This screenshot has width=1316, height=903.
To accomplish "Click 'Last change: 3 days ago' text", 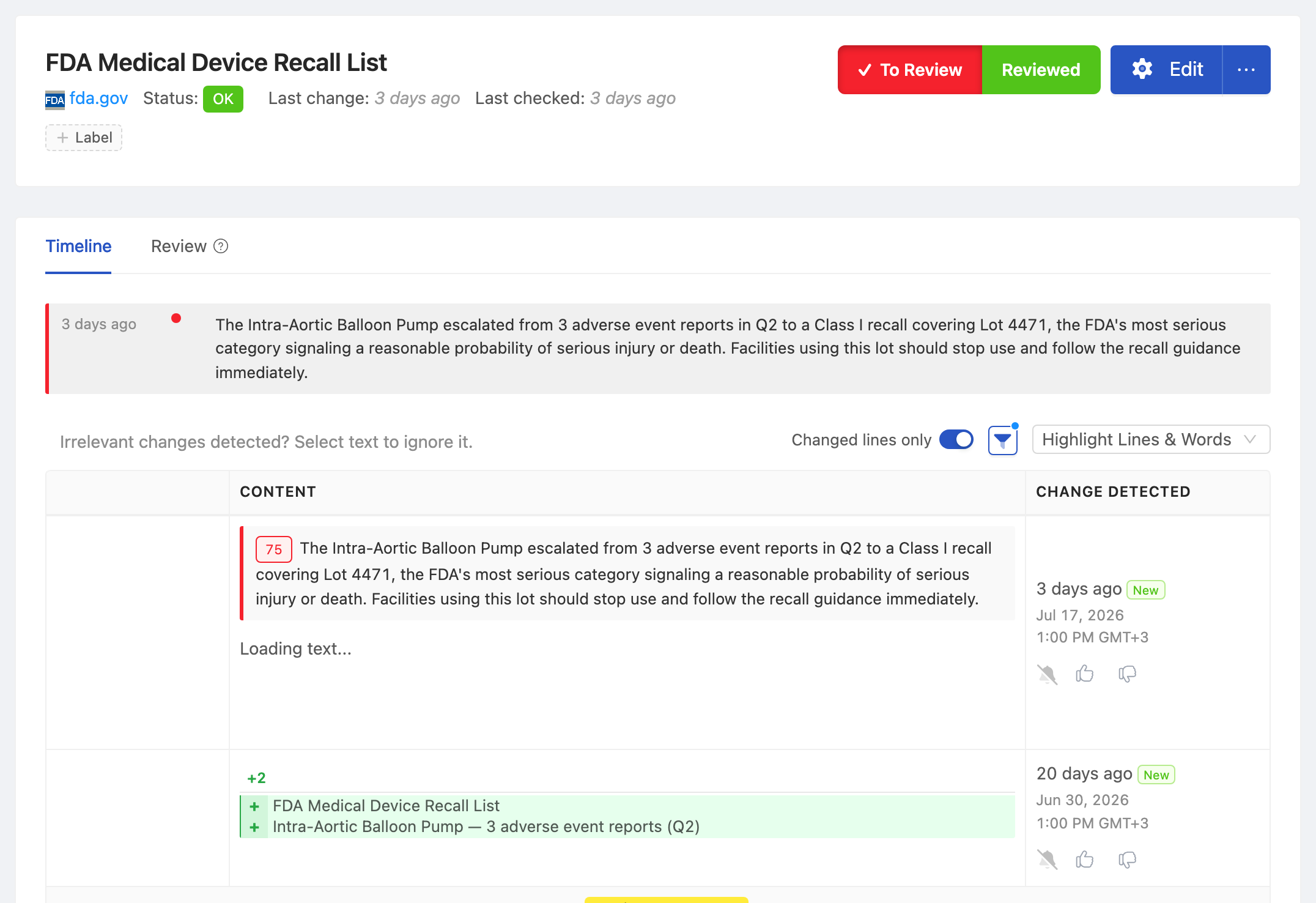I will [364, 98].
